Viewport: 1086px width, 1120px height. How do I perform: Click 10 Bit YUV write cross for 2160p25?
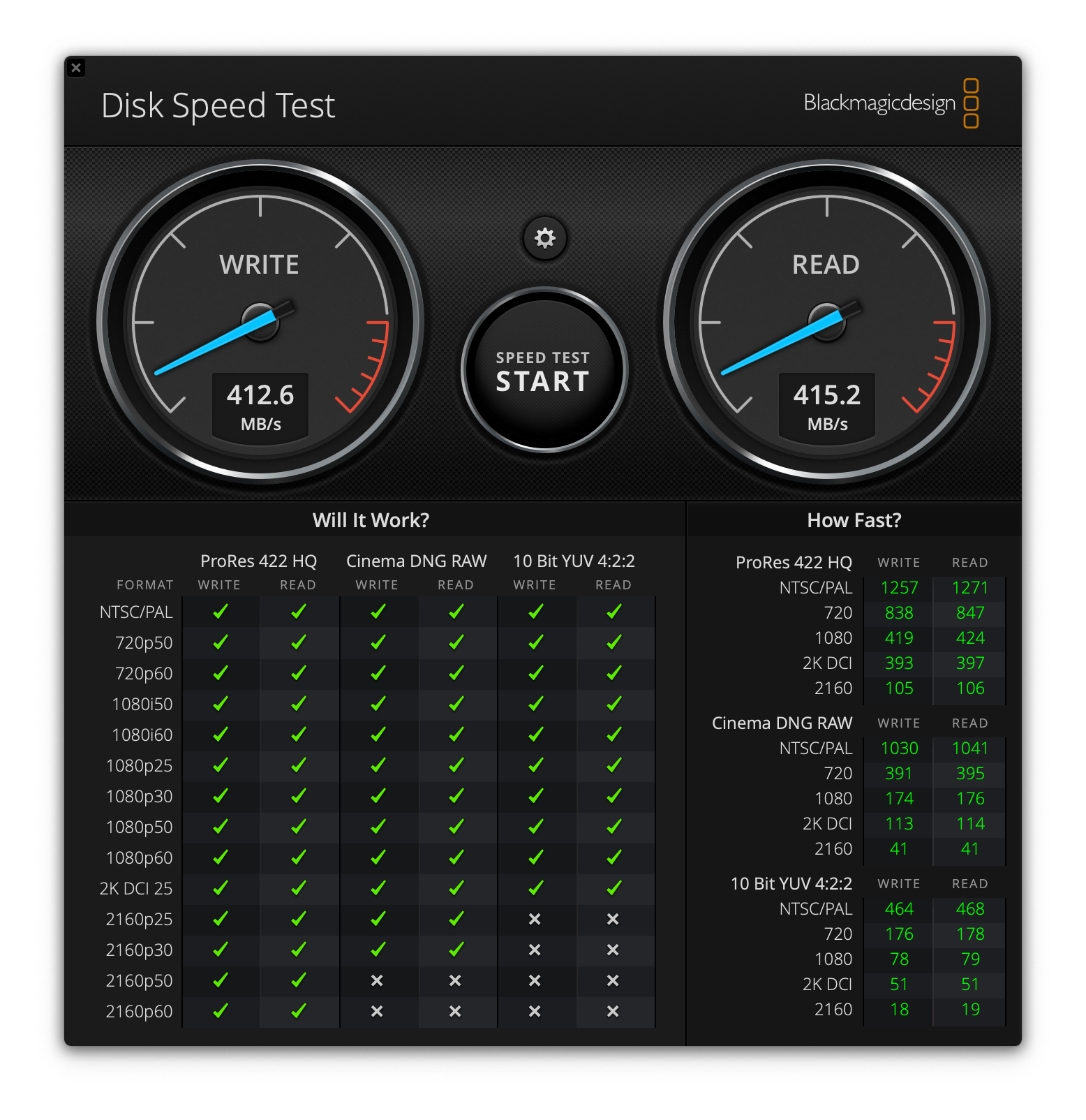[x=535, y=919]
